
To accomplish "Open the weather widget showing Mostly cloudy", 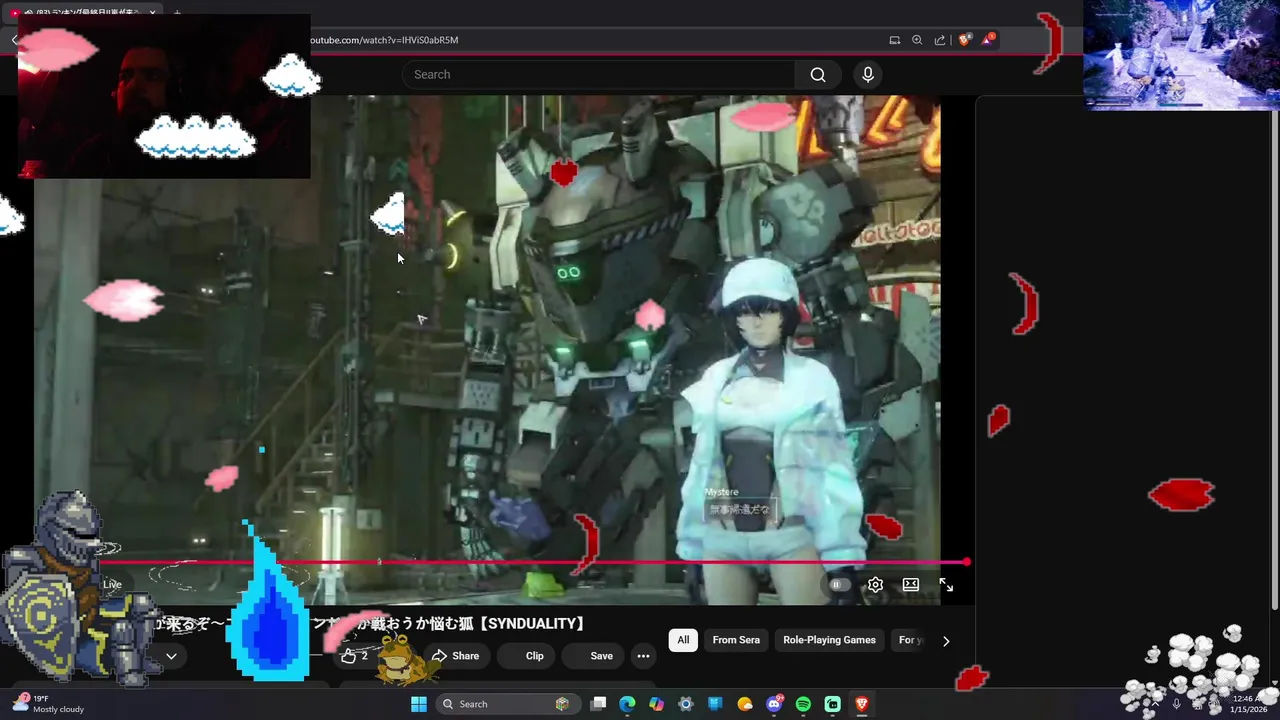I will pyautogui.click(x=48, y=704).
